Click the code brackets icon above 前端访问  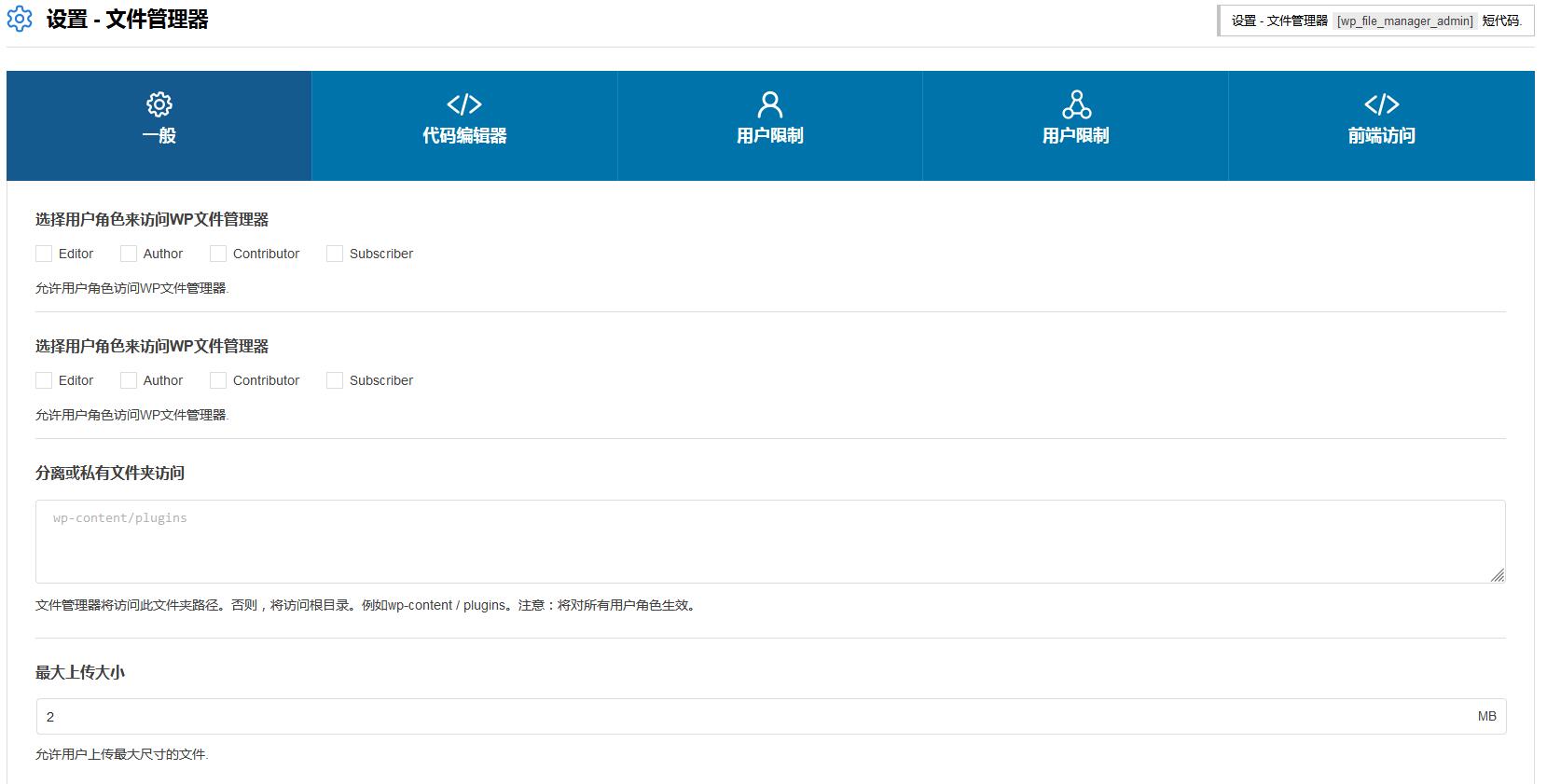coord(1381,104)
